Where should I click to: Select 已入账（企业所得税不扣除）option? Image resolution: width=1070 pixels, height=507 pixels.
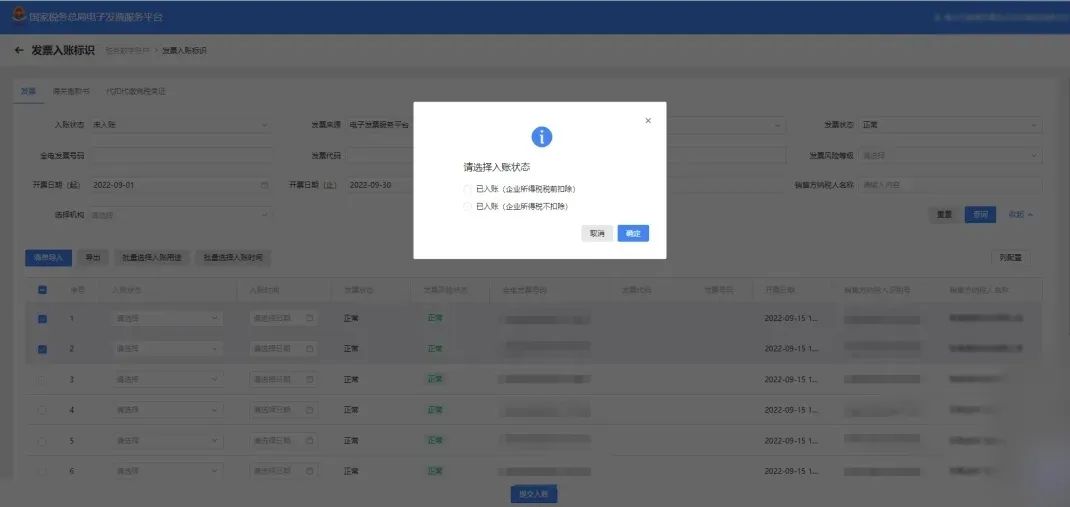[468, 206]
